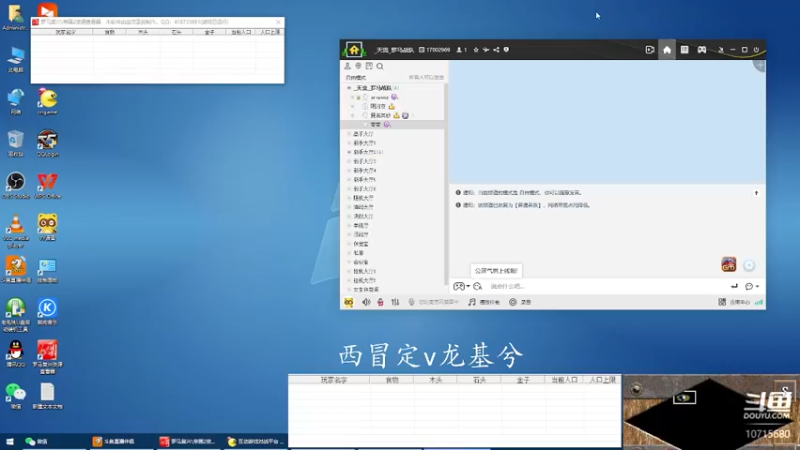
Task: Click the search magnifier in channel sidebar
Action: (380, 66)
